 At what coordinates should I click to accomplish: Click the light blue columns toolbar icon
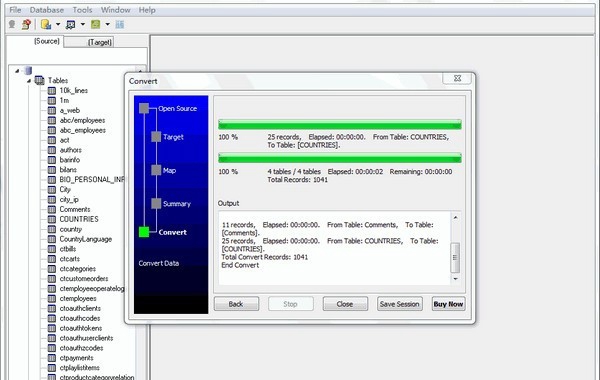pos(120,24)
